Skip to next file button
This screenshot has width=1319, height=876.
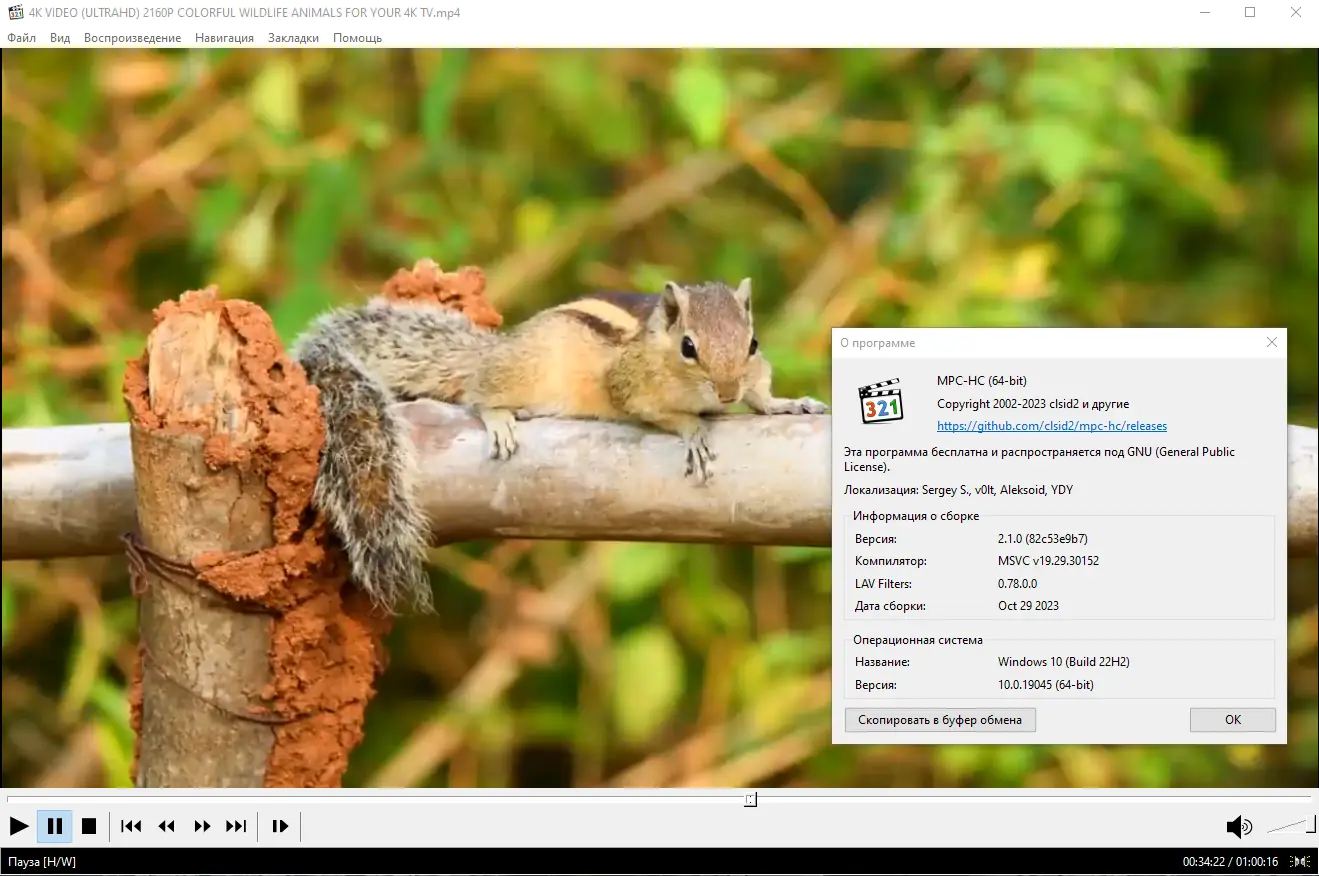pyautogui.click(x=236, y=826)
